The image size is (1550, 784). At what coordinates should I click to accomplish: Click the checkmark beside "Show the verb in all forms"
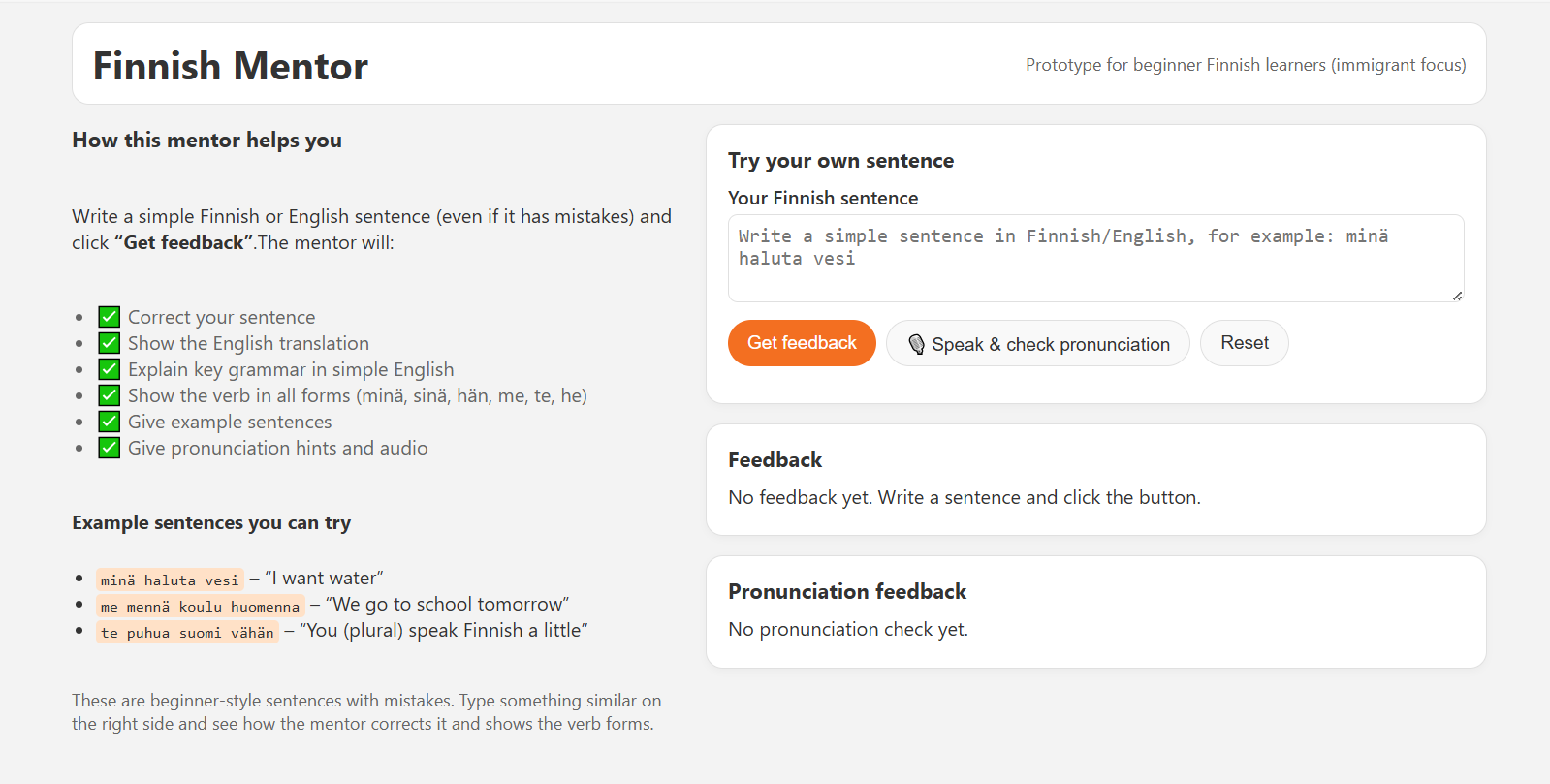(x=108, y=394)
